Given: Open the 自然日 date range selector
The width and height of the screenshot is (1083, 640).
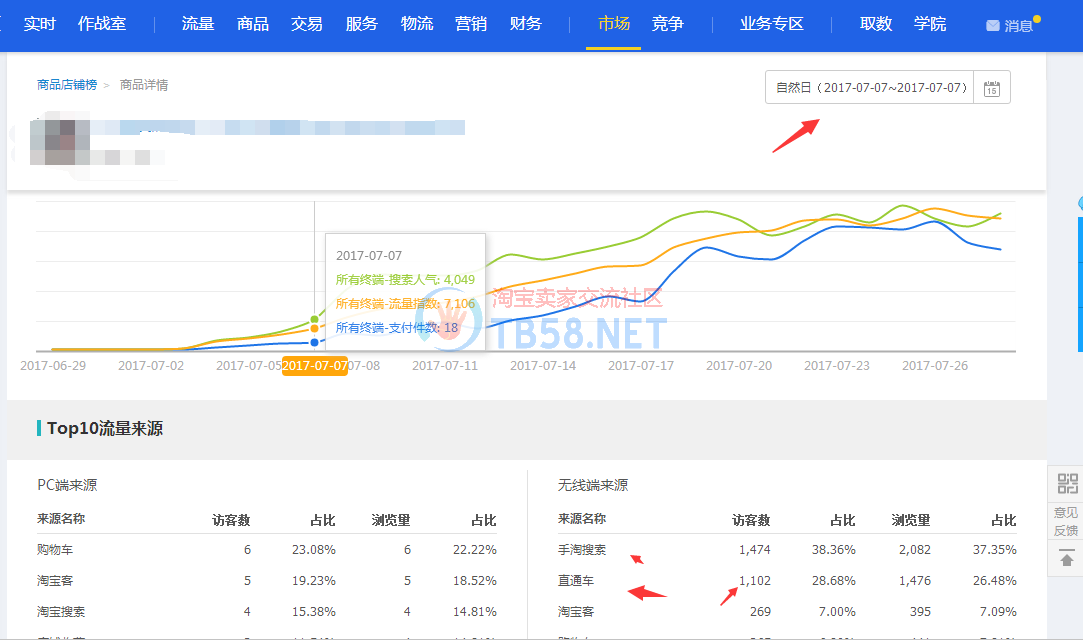Looking at the screenshot, I should point(870,88).
